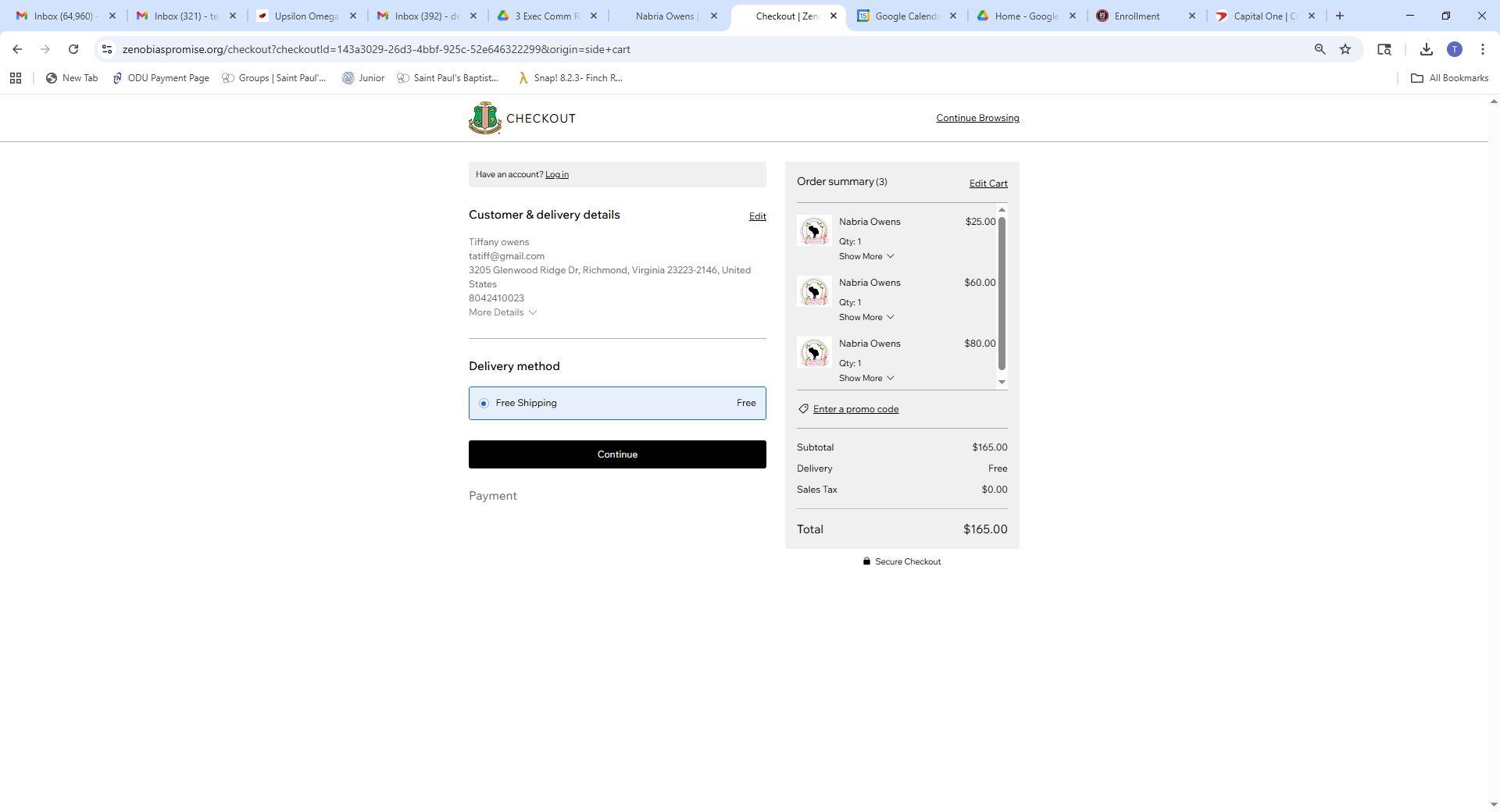Close the Checkout tab
The width and height of the screenshot is (1500, 812).
point(833,16)
